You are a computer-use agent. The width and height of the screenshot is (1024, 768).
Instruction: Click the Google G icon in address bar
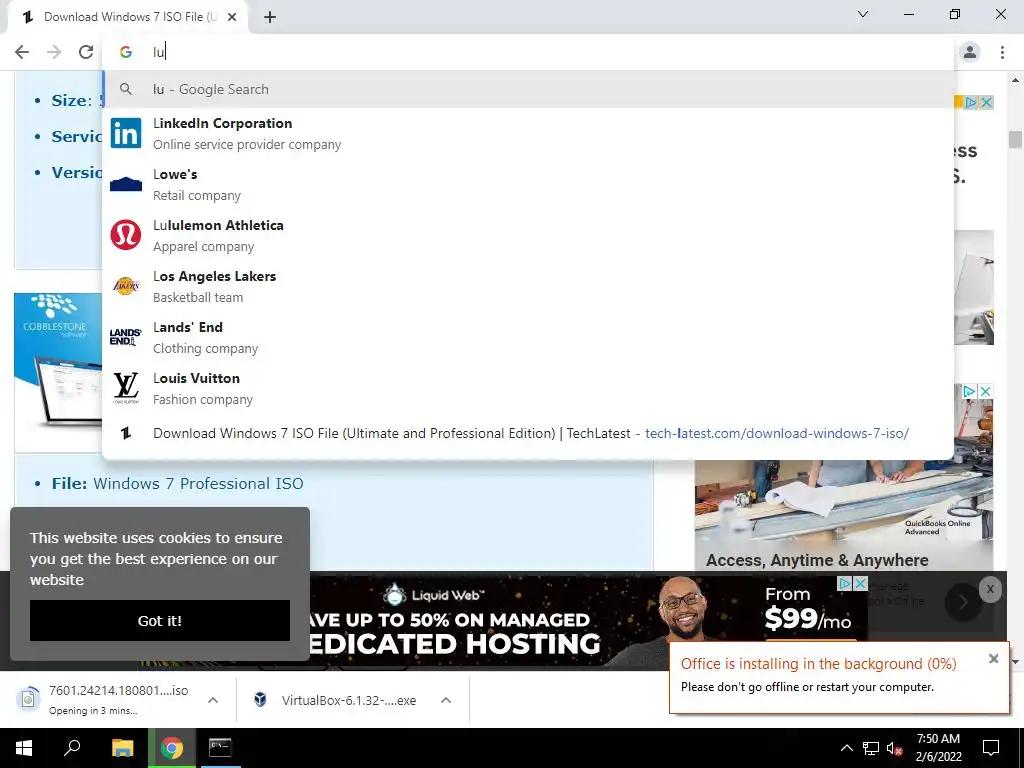tap(126, 52)
